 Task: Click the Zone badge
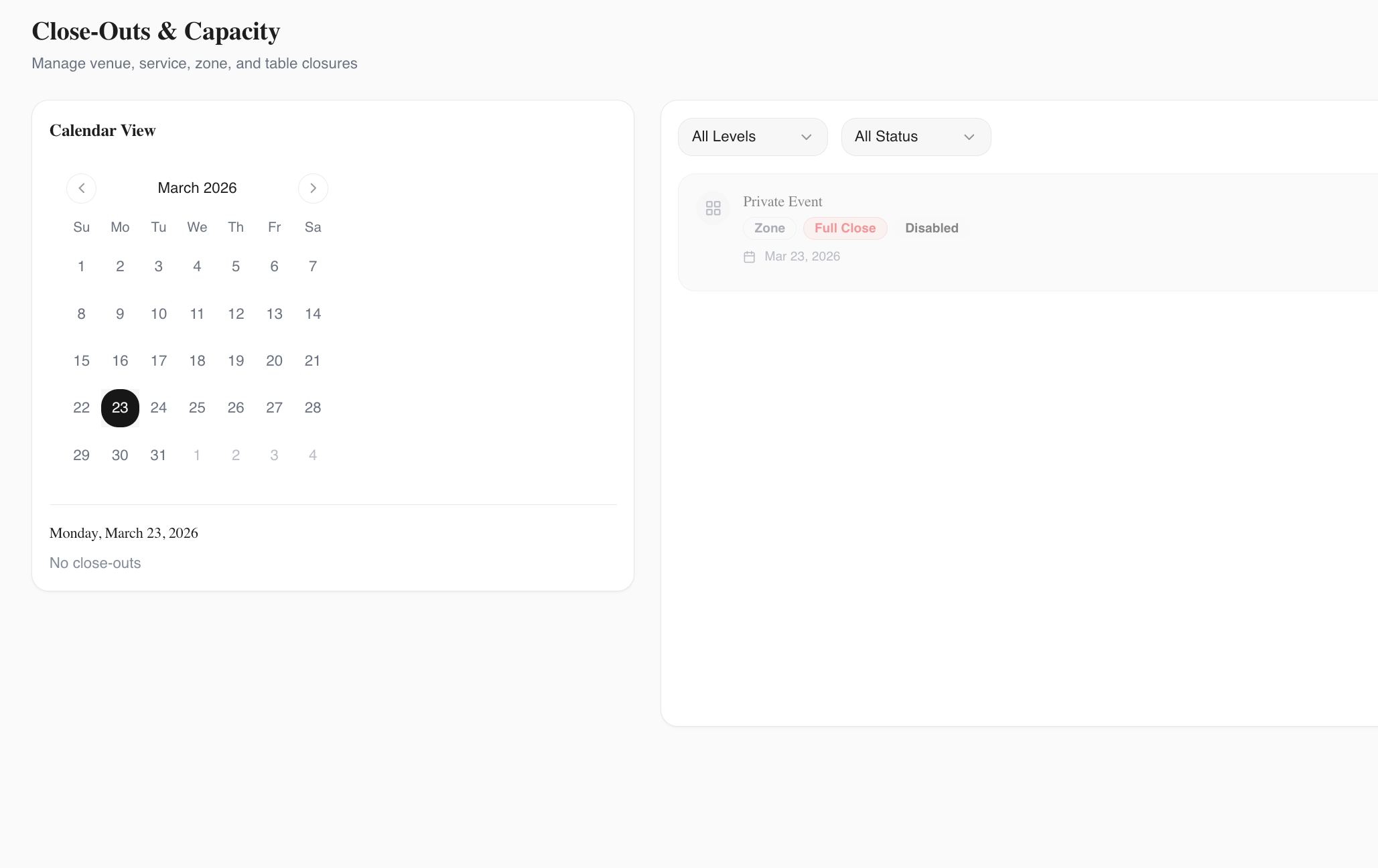[x=769, y=228]
